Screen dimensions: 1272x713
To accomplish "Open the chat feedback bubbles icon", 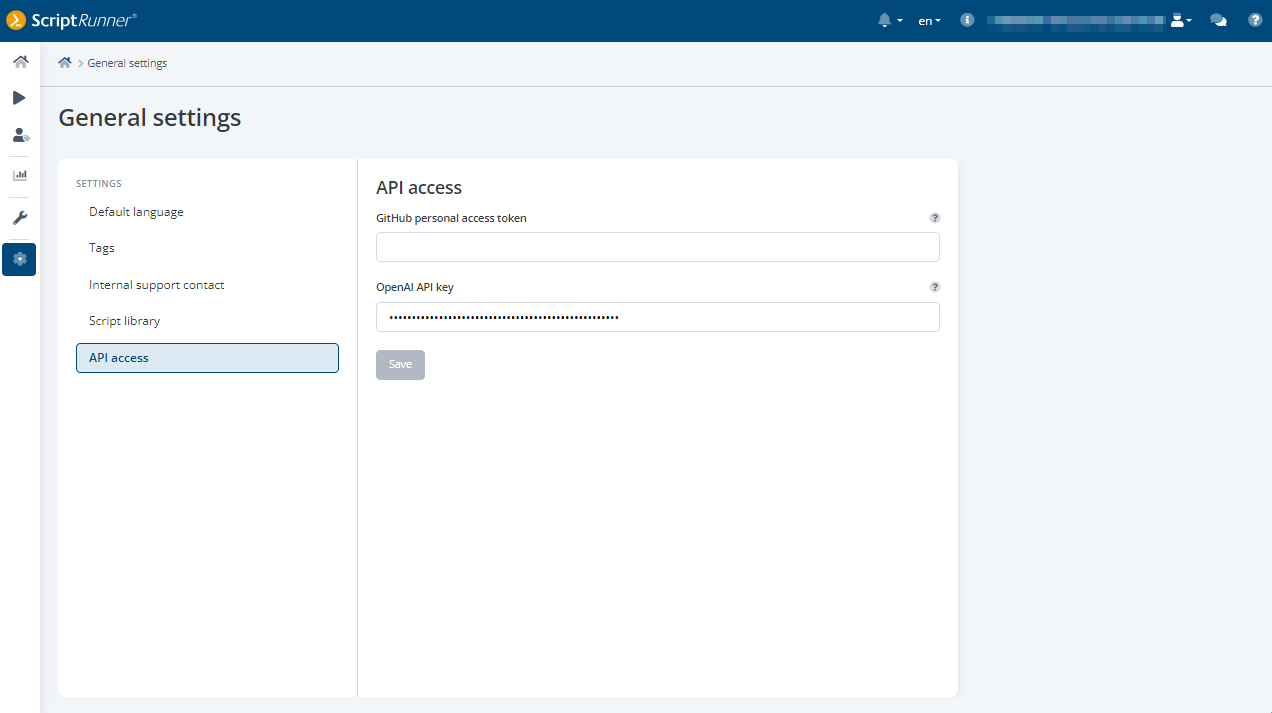I will (x=1218, y=20).
